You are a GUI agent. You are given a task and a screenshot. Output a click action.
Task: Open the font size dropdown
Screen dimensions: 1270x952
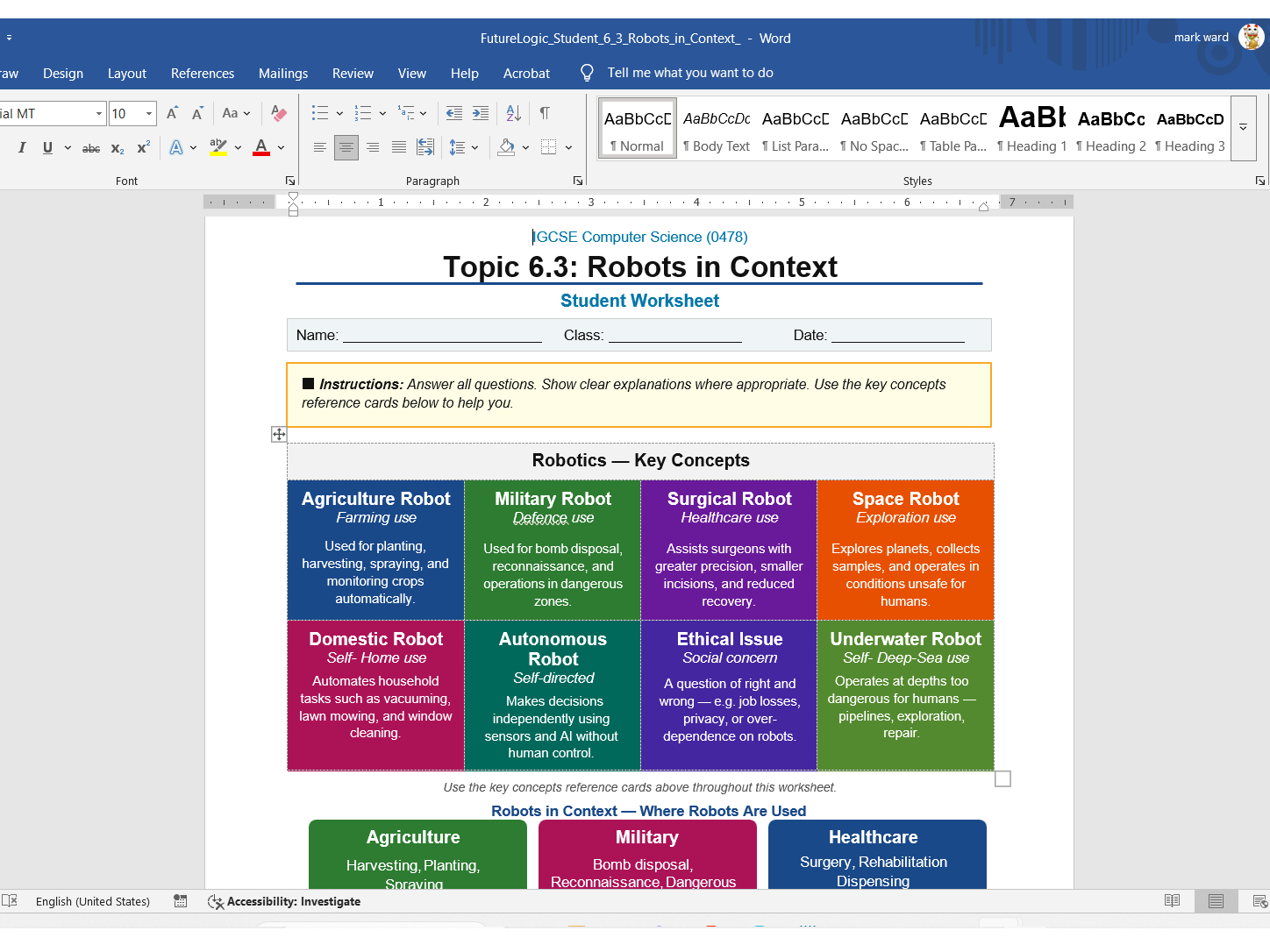[x=149, y=113]
